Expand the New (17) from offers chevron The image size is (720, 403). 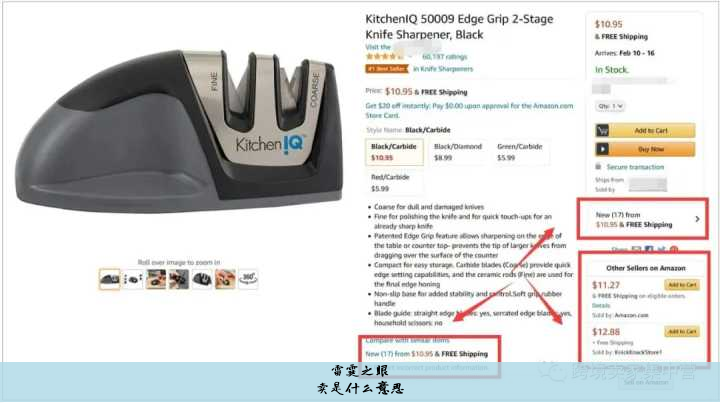click(x=697, y=219)
